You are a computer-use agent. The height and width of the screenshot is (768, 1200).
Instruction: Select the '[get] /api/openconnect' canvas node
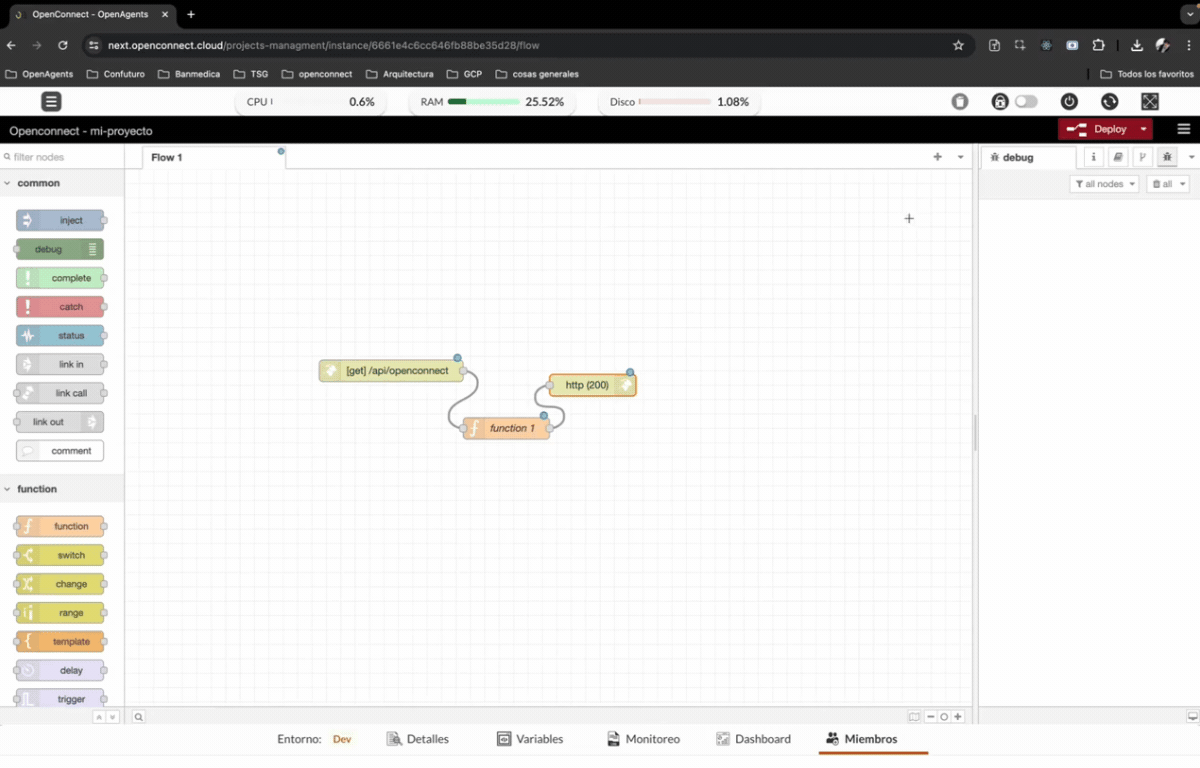coord(391,371)
